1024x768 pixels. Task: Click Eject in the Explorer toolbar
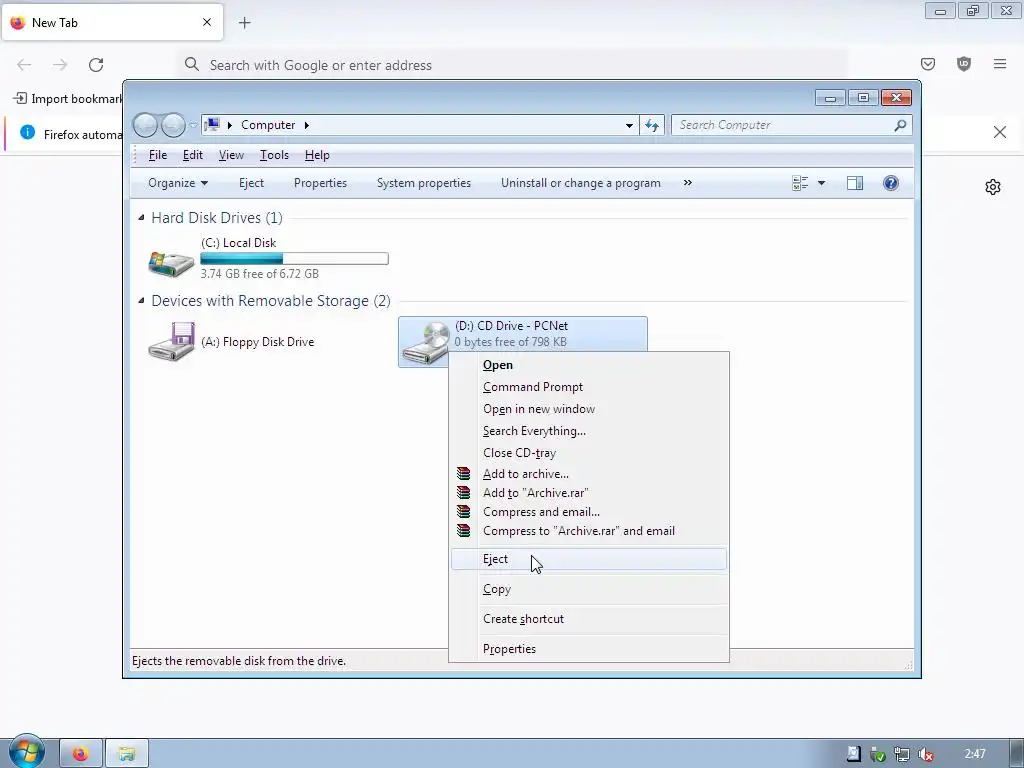tap(251, 183)
